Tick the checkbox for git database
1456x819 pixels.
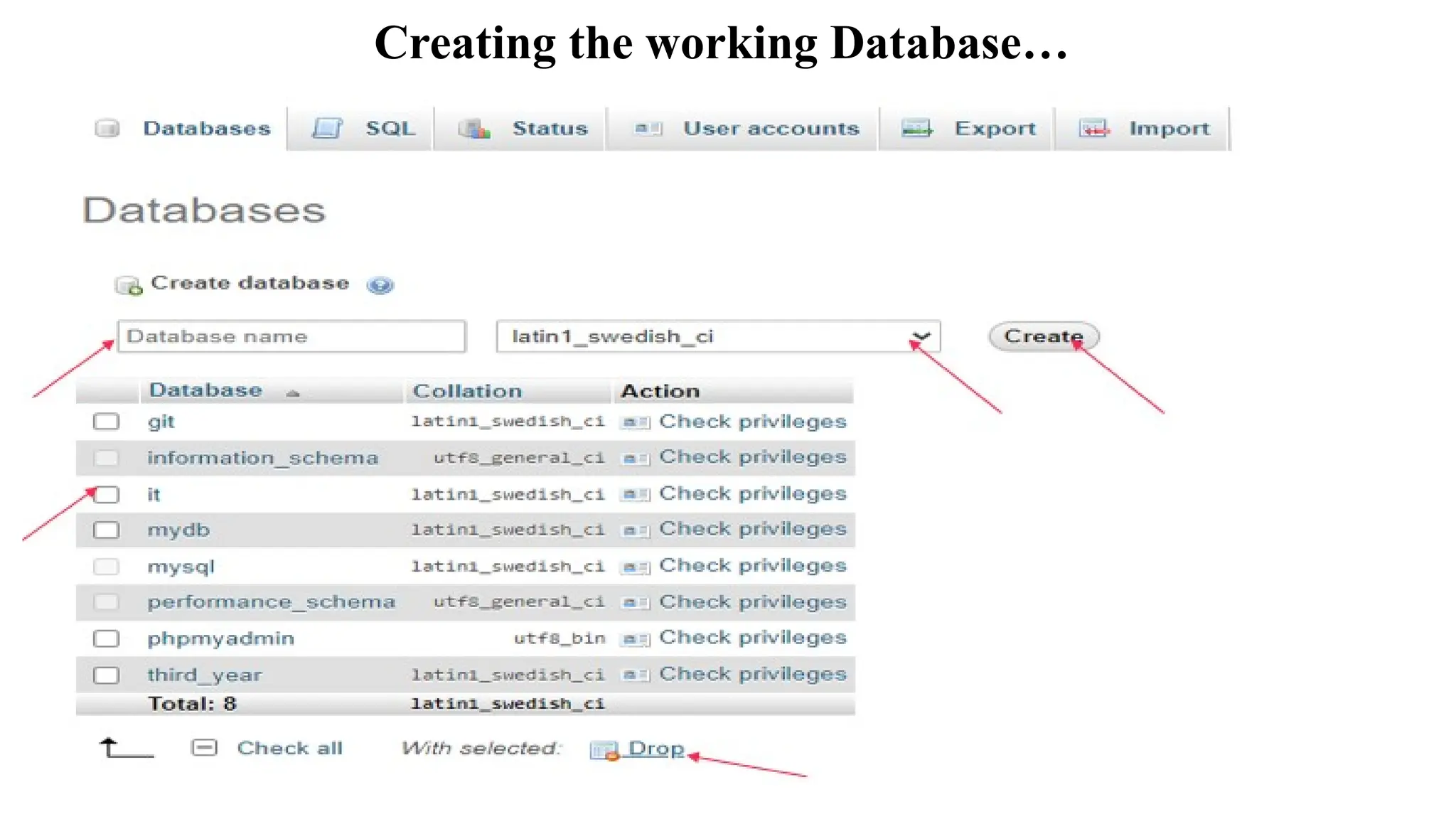pyautogui.click(x=107, y=422)
